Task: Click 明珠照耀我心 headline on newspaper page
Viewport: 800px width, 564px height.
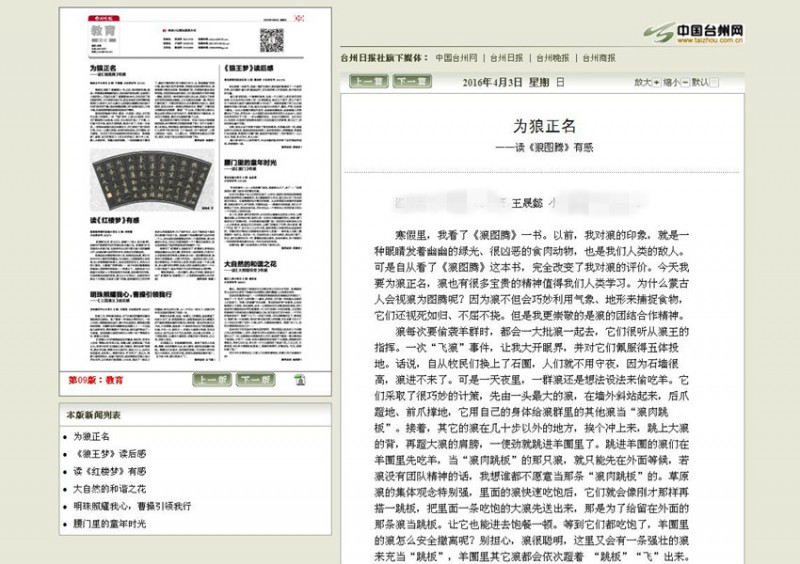Action: click(x=131, y=295)
